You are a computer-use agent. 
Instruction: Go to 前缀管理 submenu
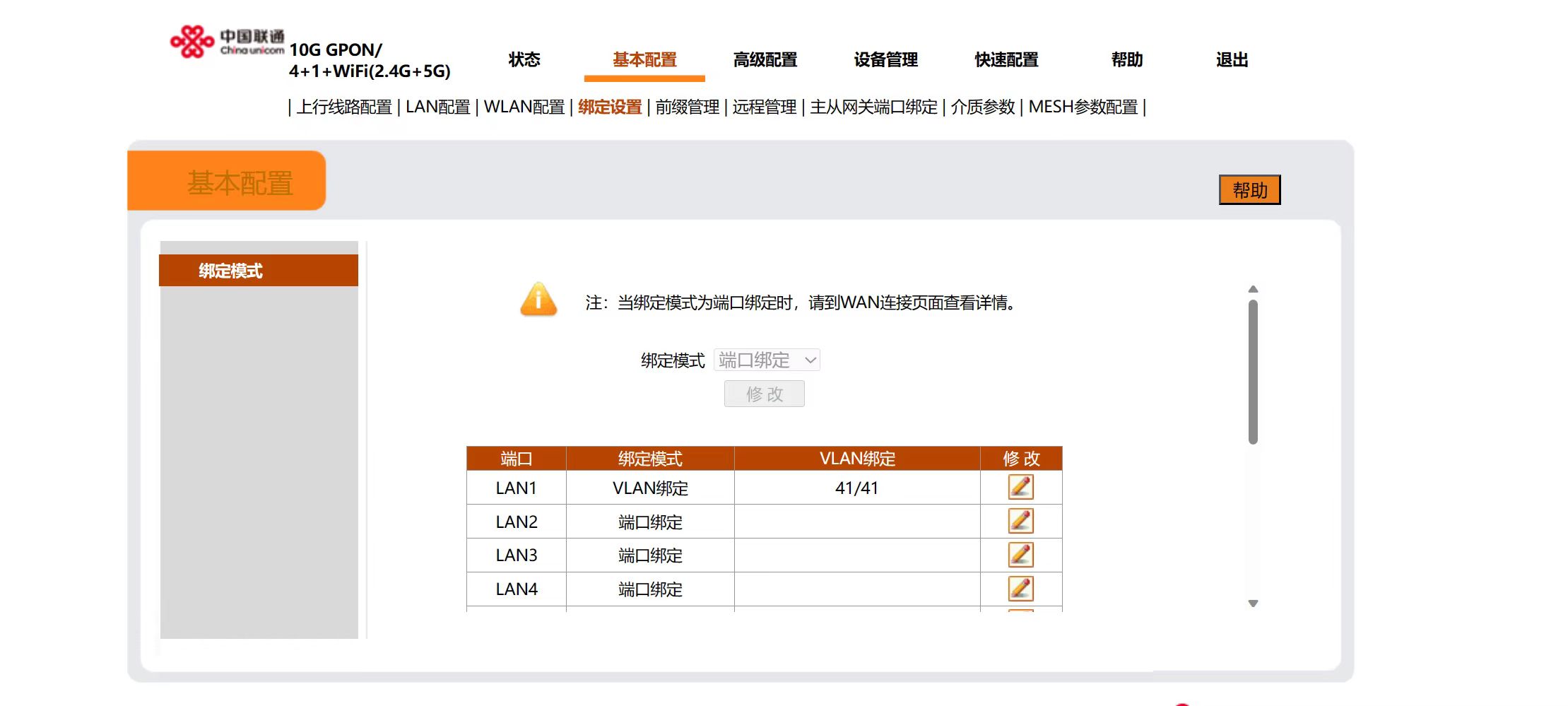click(x=687, y=107)
